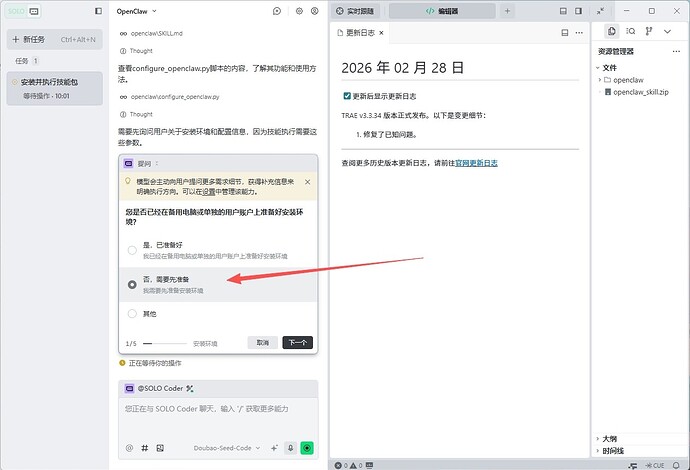Select the 其他 radio option
Viewport: 690px width, 470px height.
(x=132, y=313)
